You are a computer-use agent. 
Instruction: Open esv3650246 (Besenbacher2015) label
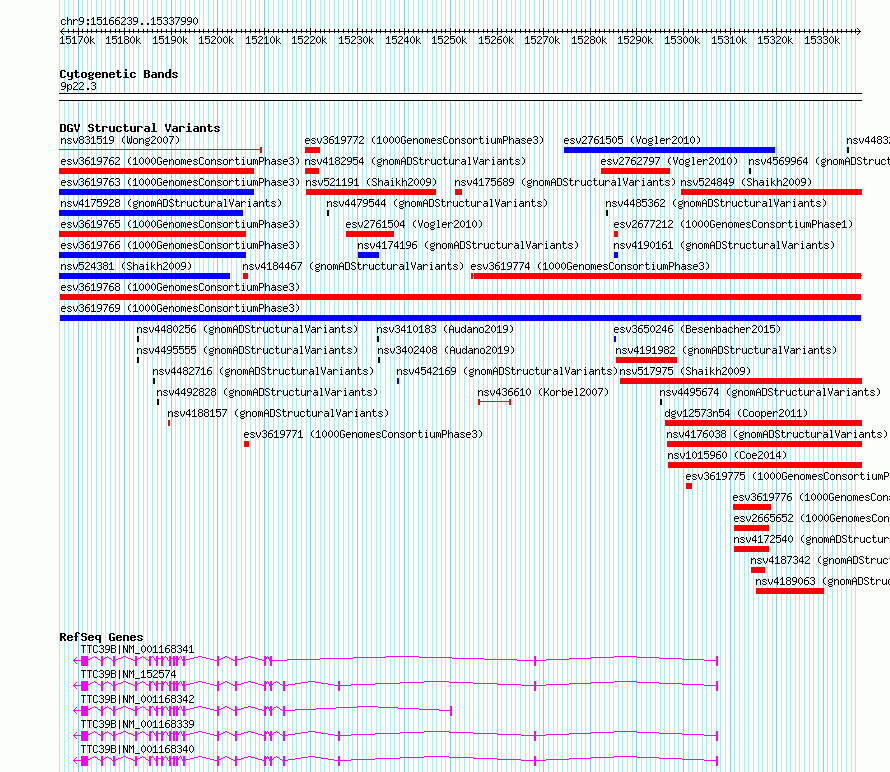pyautogui.click(x=697, y=329)
